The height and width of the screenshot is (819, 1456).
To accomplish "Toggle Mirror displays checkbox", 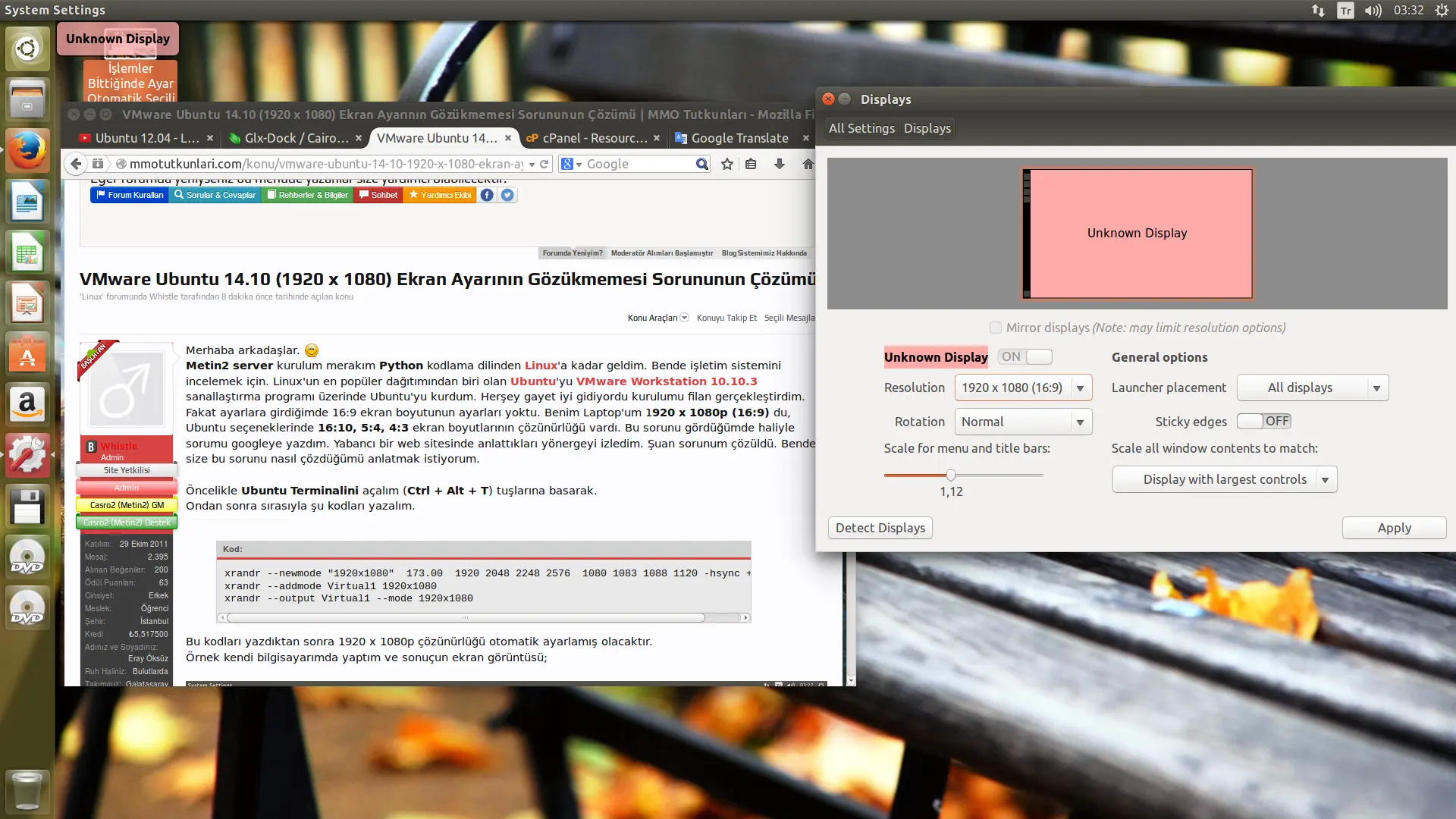I will [996, 328].
